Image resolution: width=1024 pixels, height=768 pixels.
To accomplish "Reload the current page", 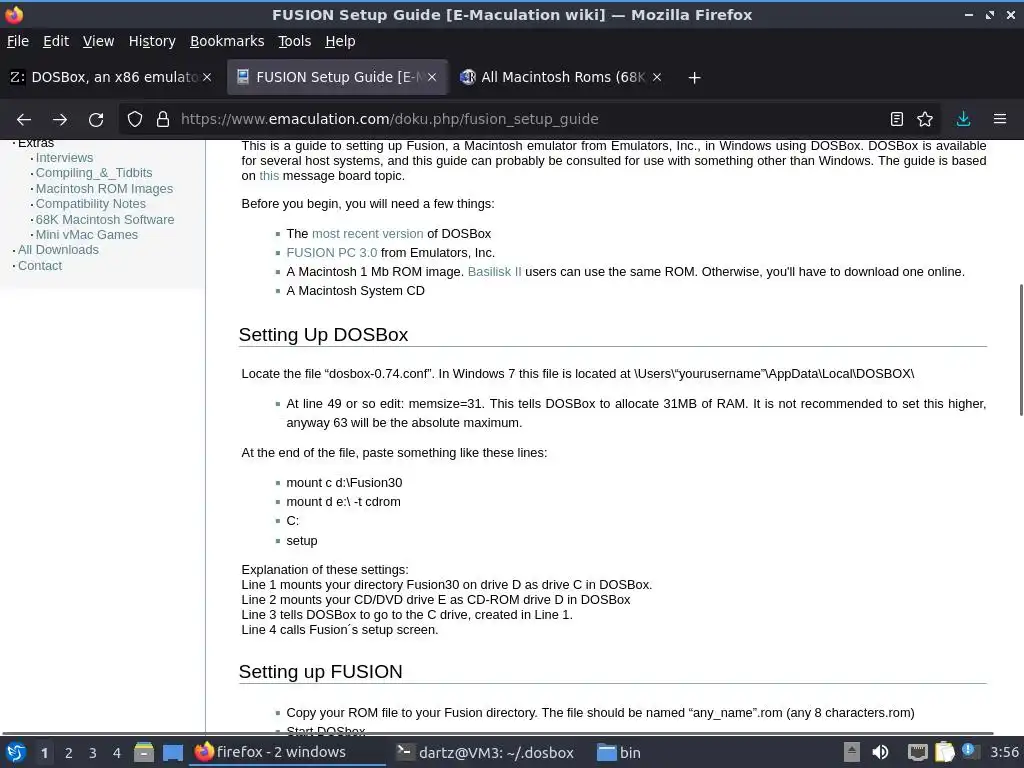I will pos(96,120).
